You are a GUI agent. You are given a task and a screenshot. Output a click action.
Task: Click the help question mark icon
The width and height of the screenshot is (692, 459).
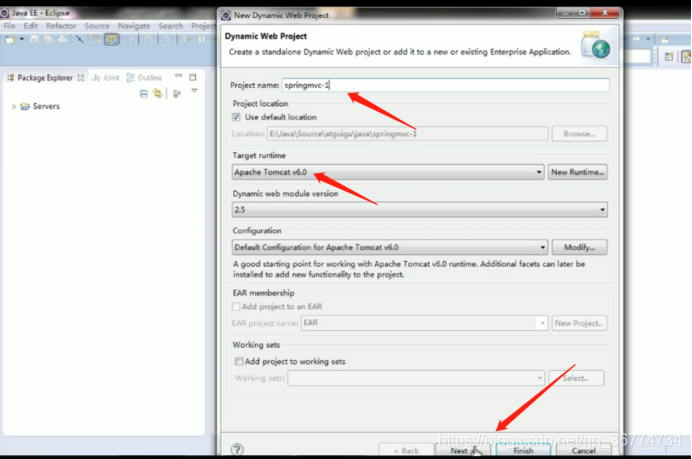point(237,449)
